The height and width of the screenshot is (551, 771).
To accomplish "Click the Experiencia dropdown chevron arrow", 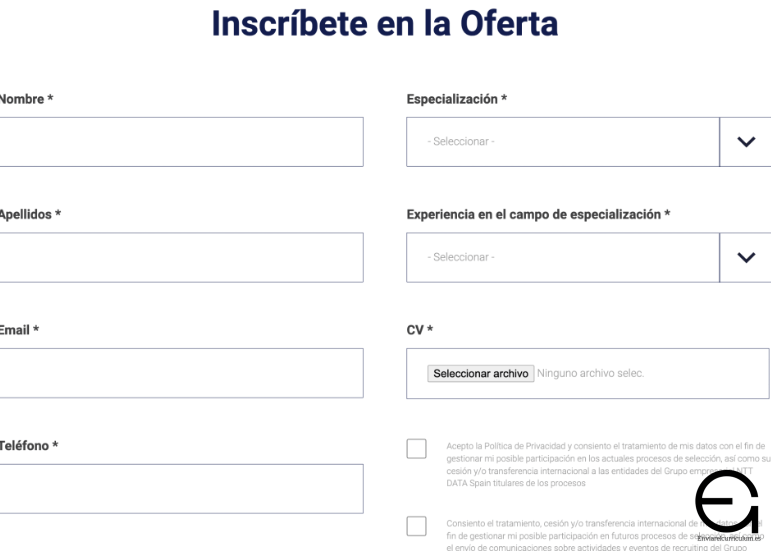I will pyautogui.click(x=745, y=258).
